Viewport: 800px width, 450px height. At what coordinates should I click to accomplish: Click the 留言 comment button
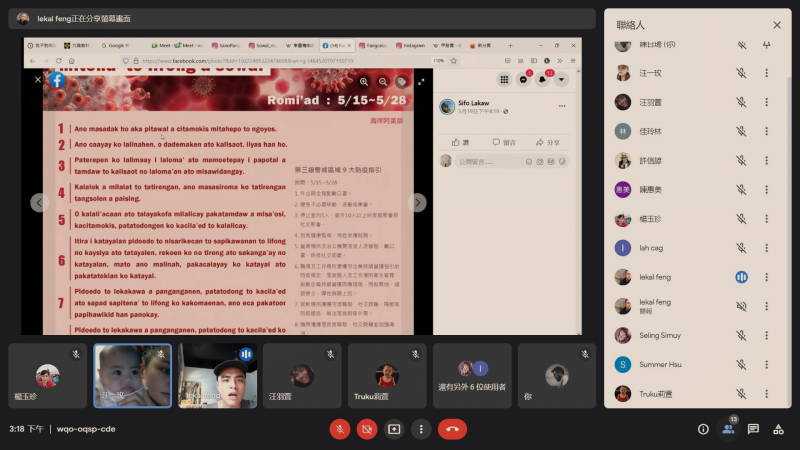pyautogui.click(x=504, y=142)
